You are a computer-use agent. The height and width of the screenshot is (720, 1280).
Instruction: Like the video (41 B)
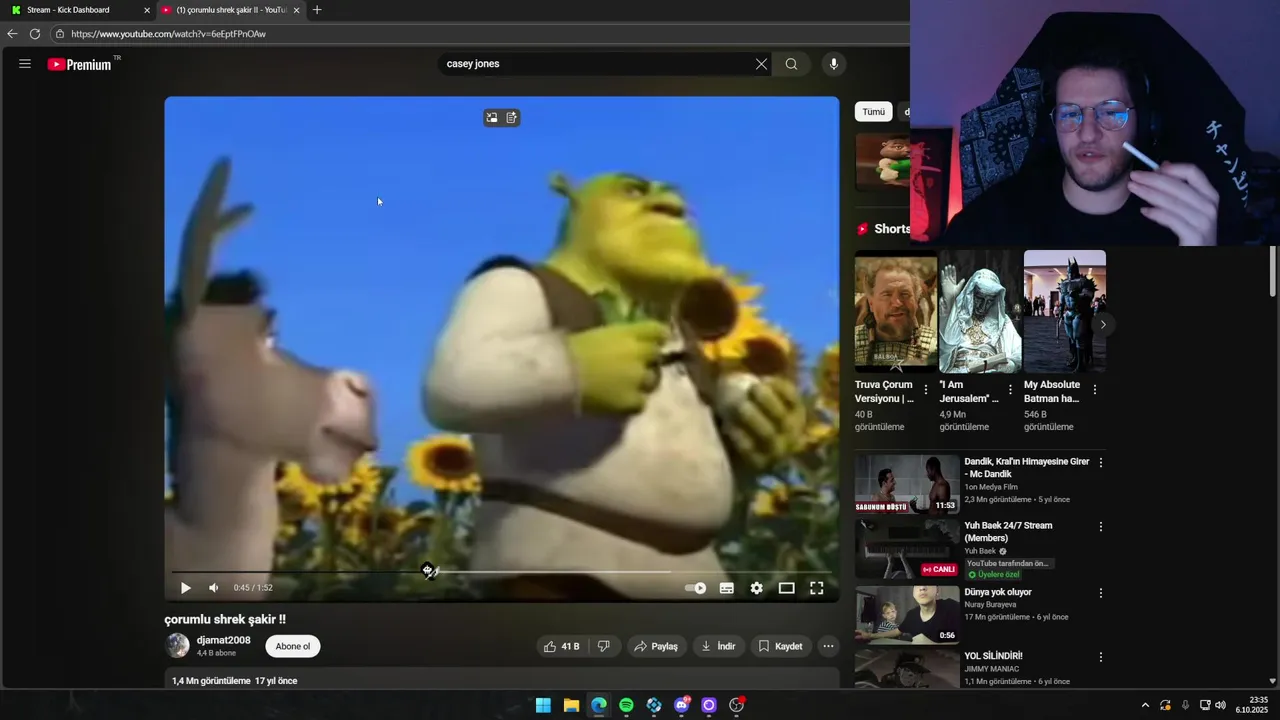pyautogui.click(x=562, y=646)
